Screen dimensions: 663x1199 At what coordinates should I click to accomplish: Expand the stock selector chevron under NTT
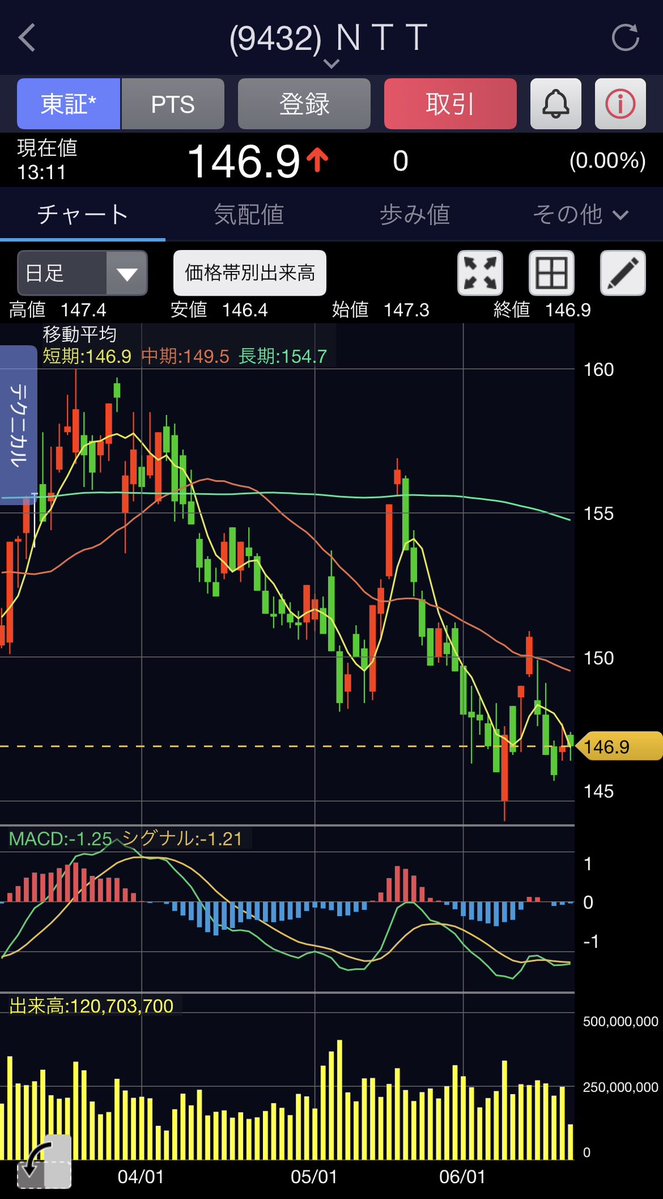331,64
